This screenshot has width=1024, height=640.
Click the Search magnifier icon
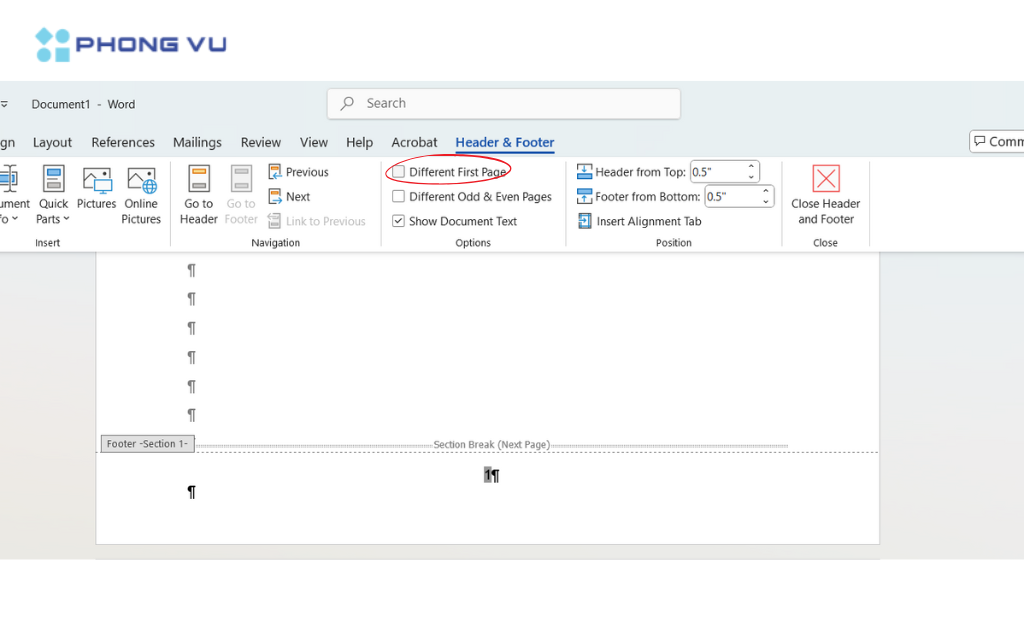pos(346,103)
